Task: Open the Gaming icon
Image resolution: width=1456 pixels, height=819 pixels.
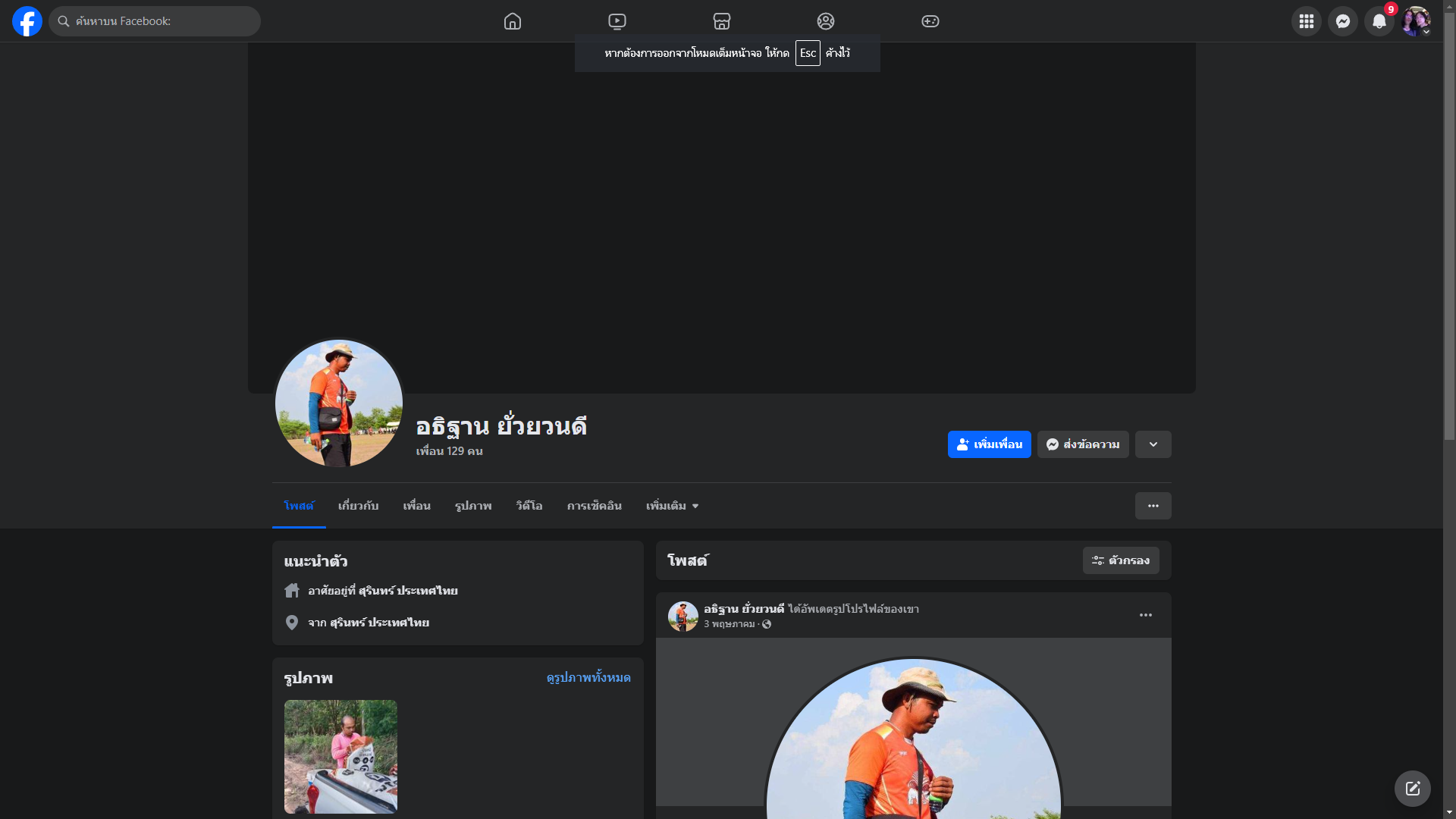Action: [x=930, y=21]
